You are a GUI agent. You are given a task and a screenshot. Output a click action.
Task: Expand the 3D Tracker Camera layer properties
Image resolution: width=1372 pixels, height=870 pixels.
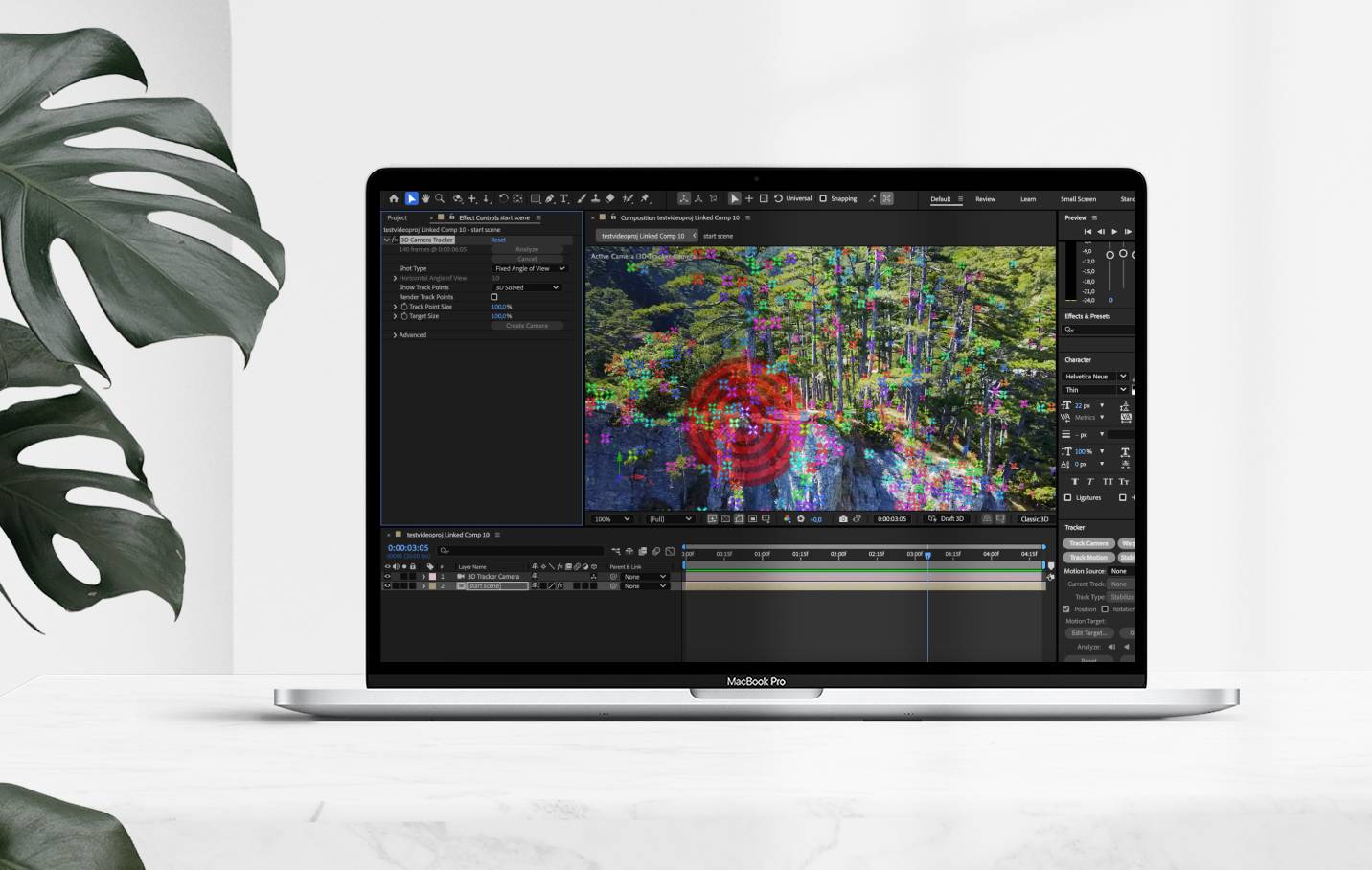[423, 577]
